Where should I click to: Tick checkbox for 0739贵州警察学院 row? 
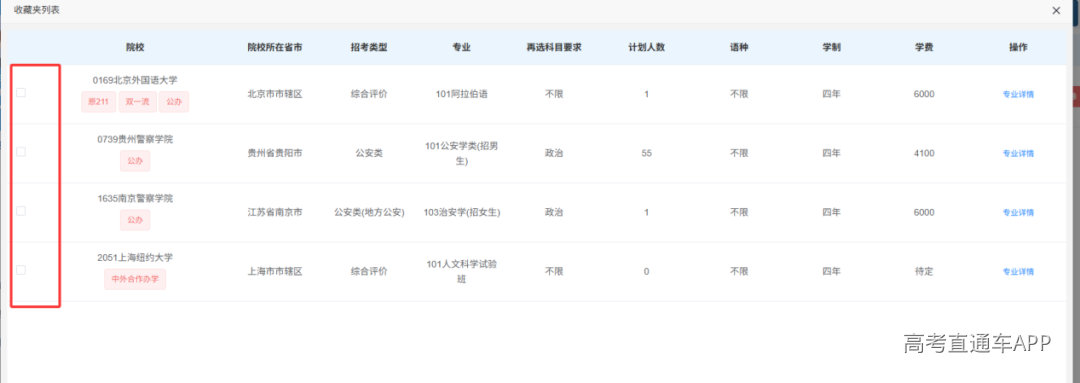[x=21, y=152]
